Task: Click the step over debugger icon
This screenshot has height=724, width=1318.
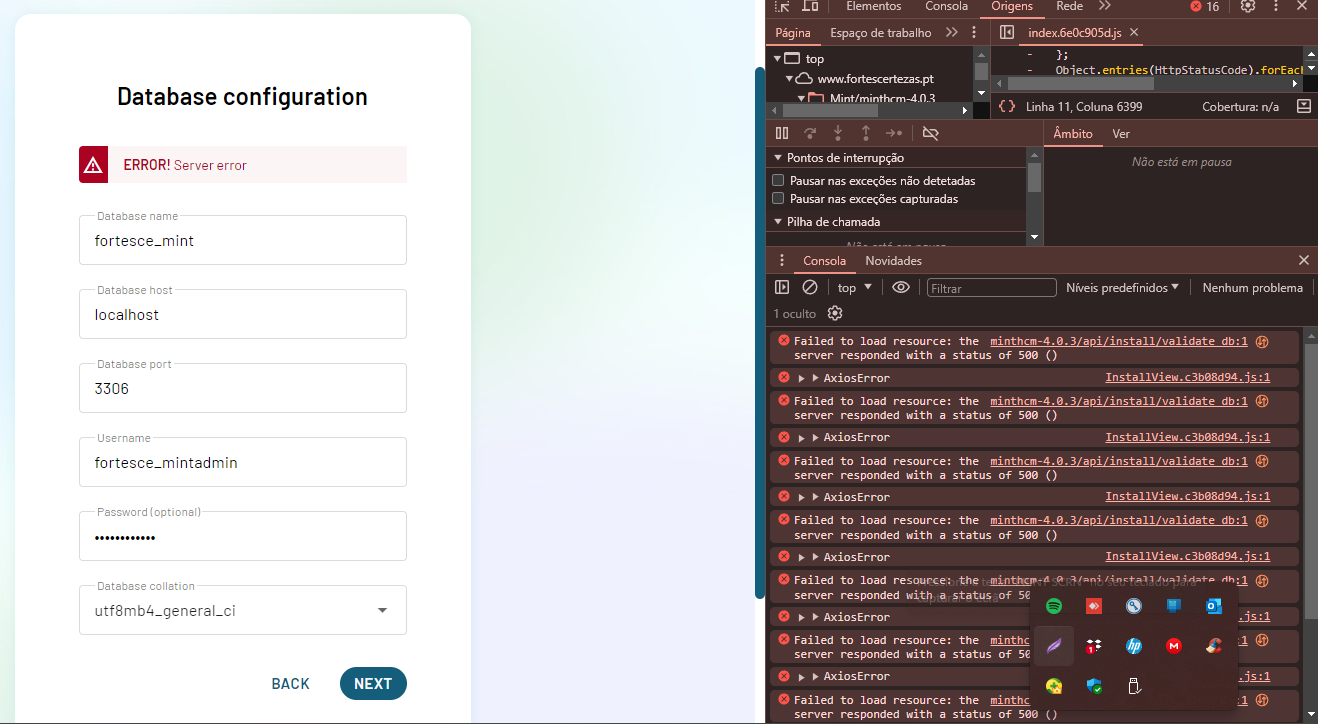Action: click(x=810, y=133)
